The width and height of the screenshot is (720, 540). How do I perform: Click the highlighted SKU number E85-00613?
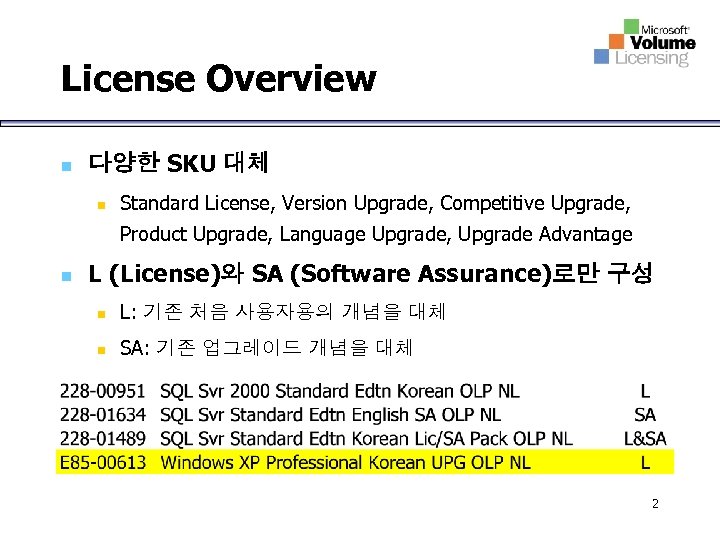pyautogui.click(x=103, y=462)
